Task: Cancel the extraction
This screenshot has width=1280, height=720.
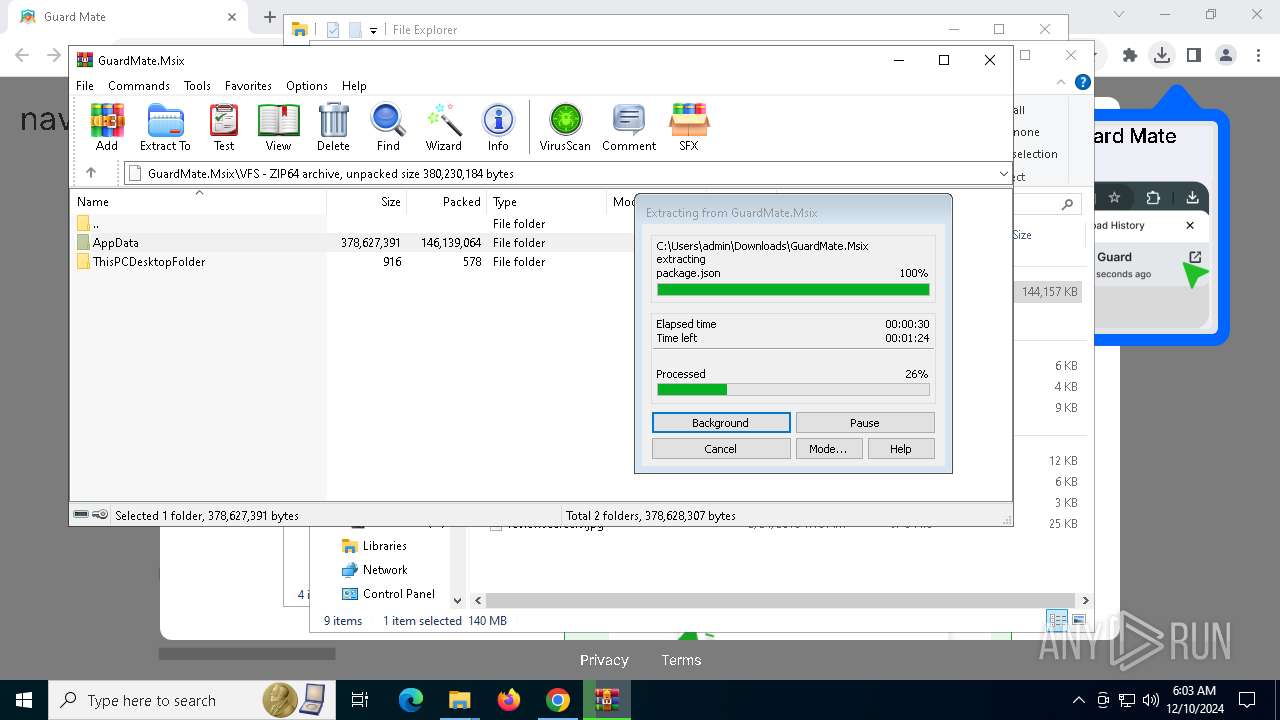Action: tap(720, 449)
